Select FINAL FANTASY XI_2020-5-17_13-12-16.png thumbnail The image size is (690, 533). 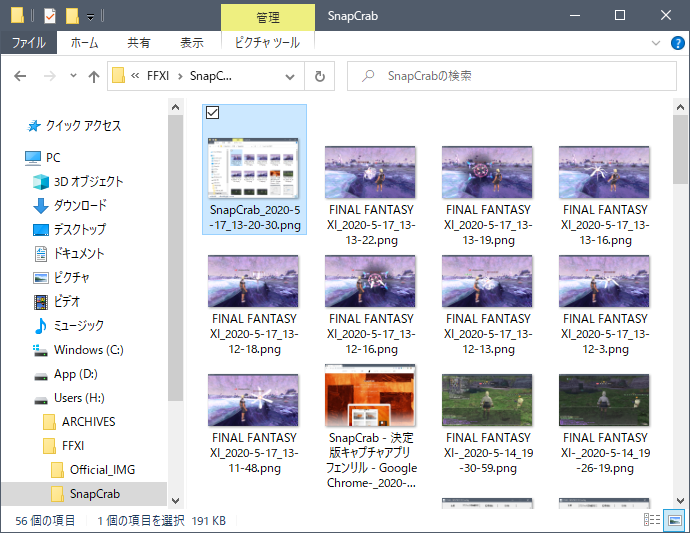(370, 281)
